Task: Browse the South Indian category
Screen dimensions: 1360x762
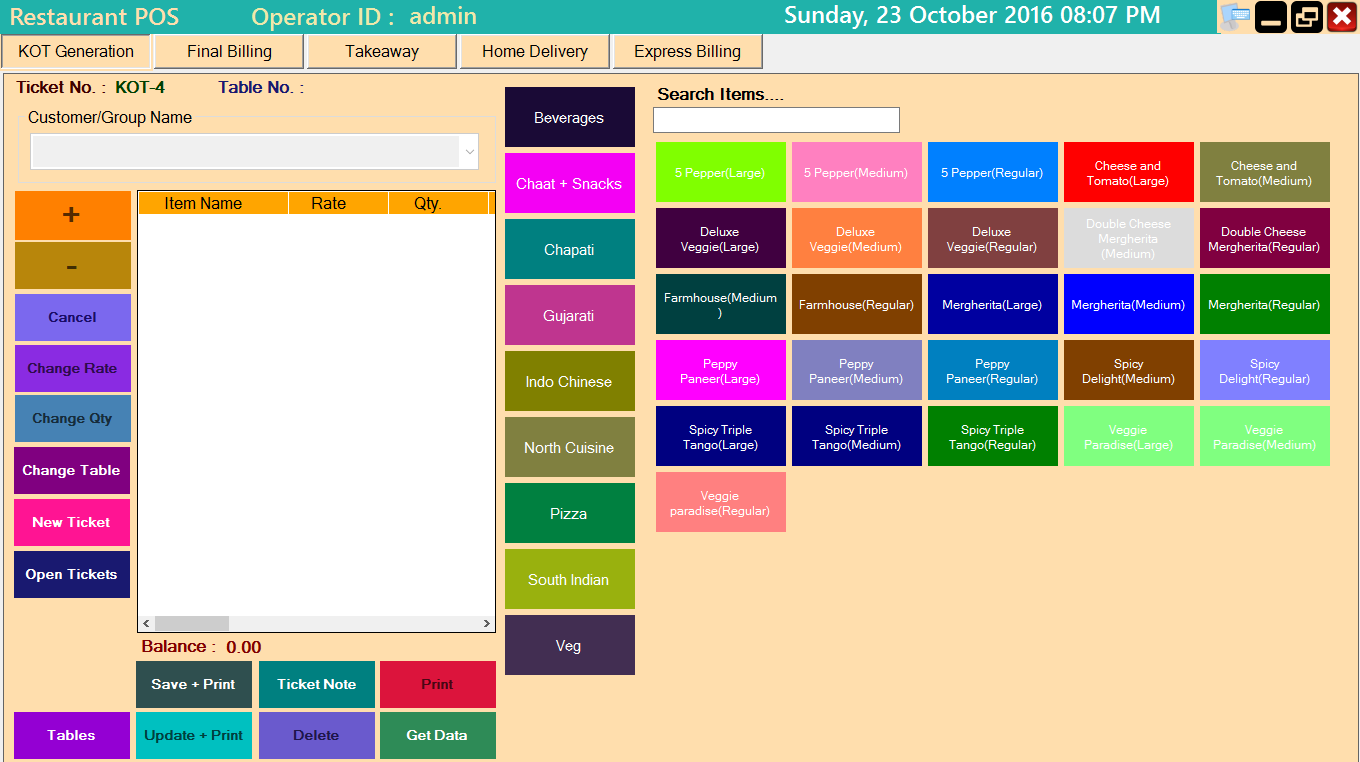Action: click(x=569, y=578)
